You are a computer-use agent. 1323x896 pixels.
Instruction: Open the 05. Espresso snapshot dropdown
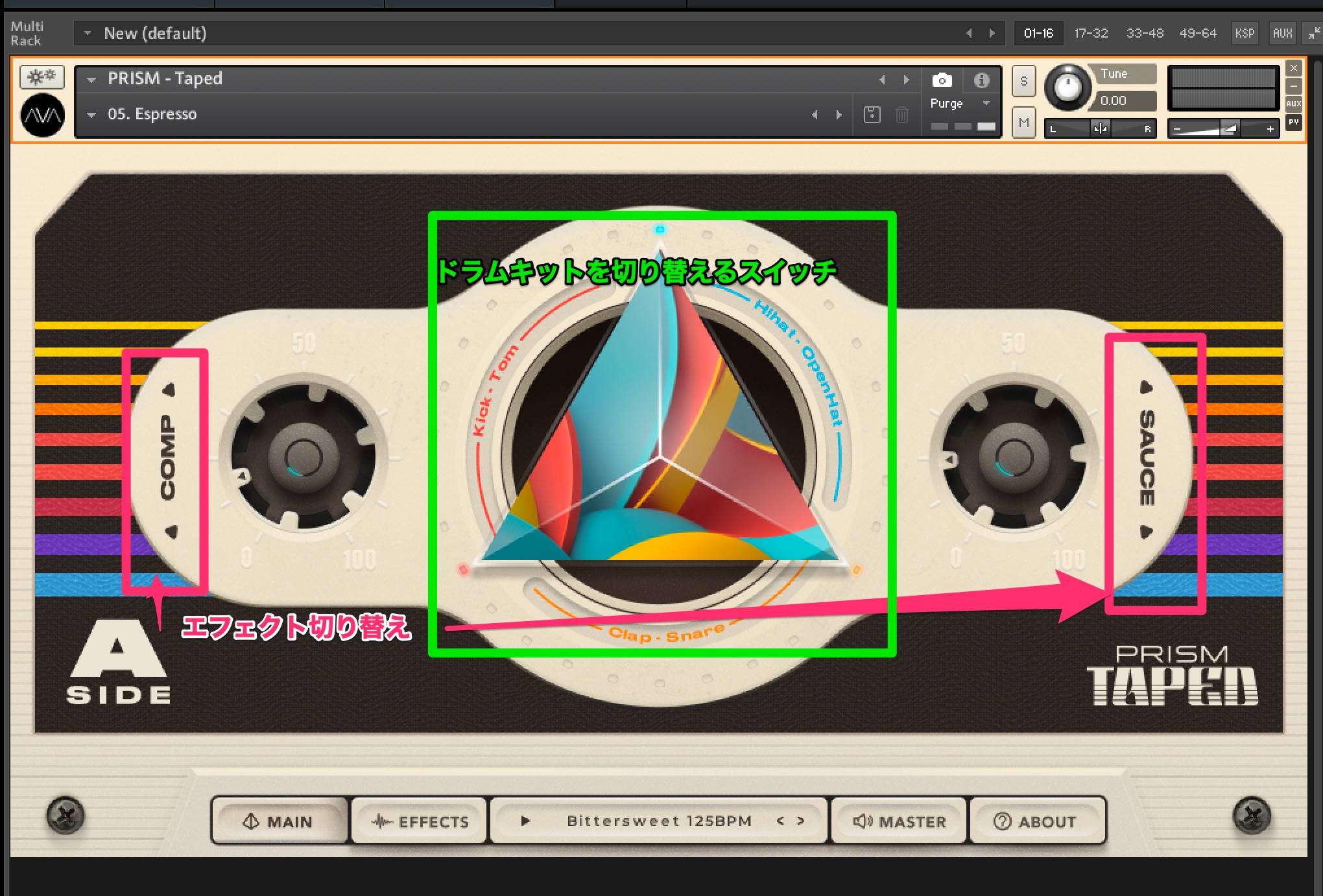pos(91,115)
